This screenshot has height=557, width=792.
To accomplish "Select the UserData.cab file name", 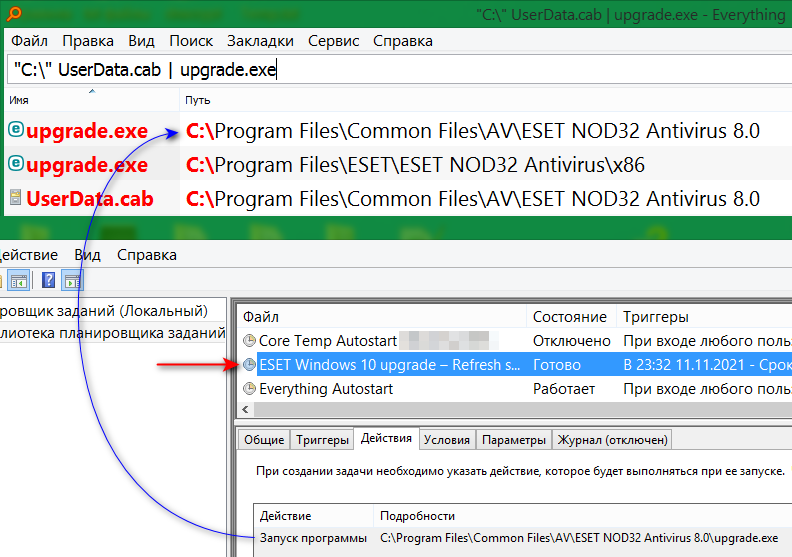I will (89, 199).
